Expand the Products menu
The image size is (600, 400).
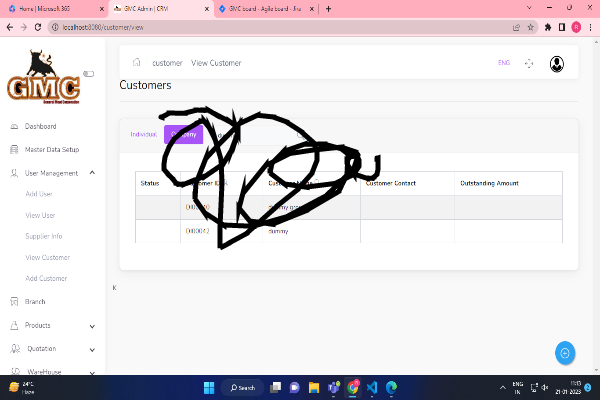92,326
